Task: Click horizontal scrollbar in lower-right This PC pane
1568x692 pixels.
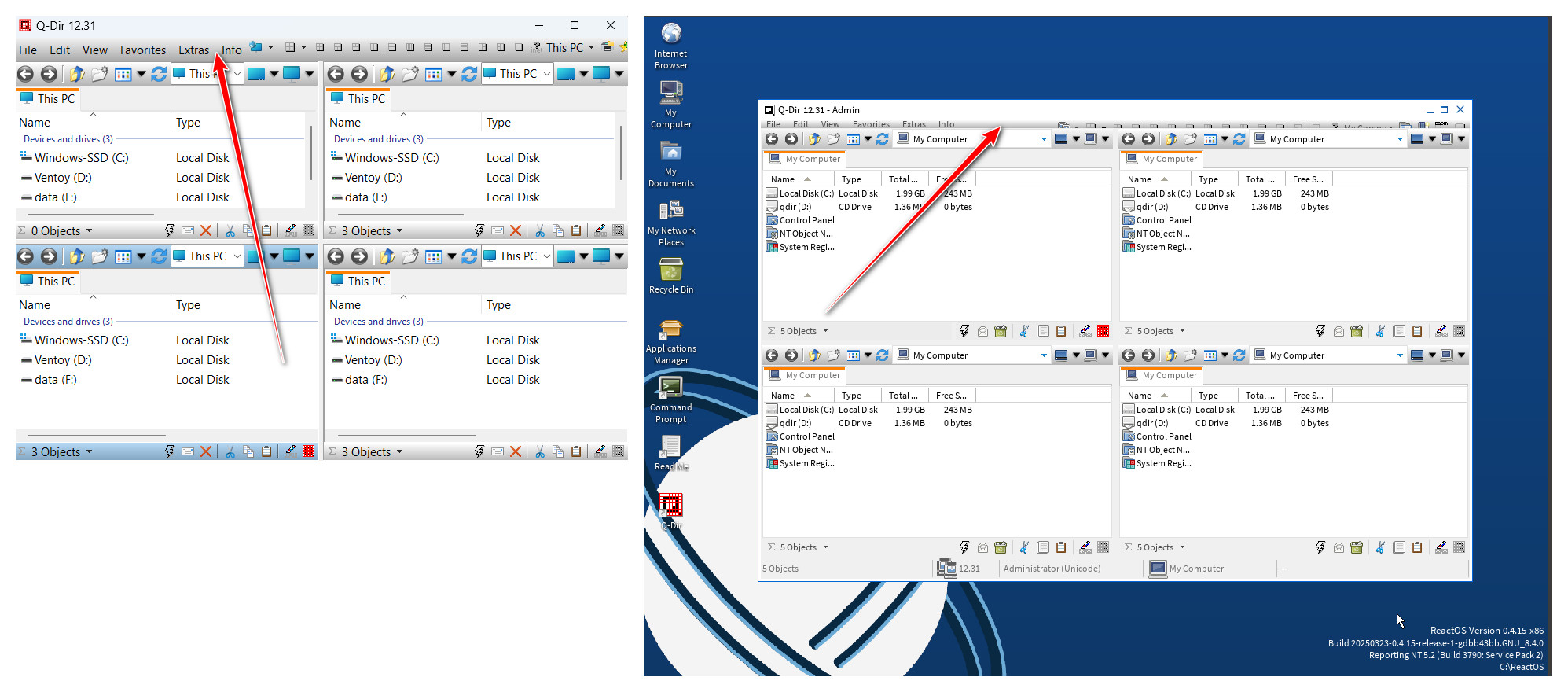Action: [407, 435]
